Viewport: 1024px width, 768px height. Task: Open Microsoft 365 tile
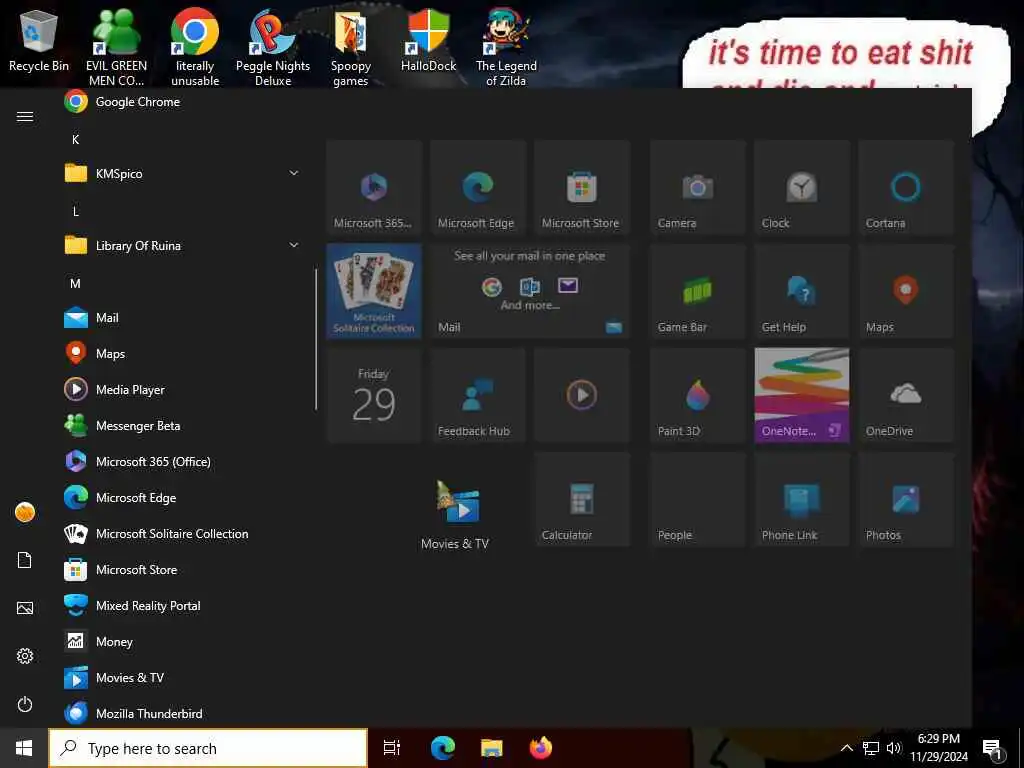pos(374,187)
